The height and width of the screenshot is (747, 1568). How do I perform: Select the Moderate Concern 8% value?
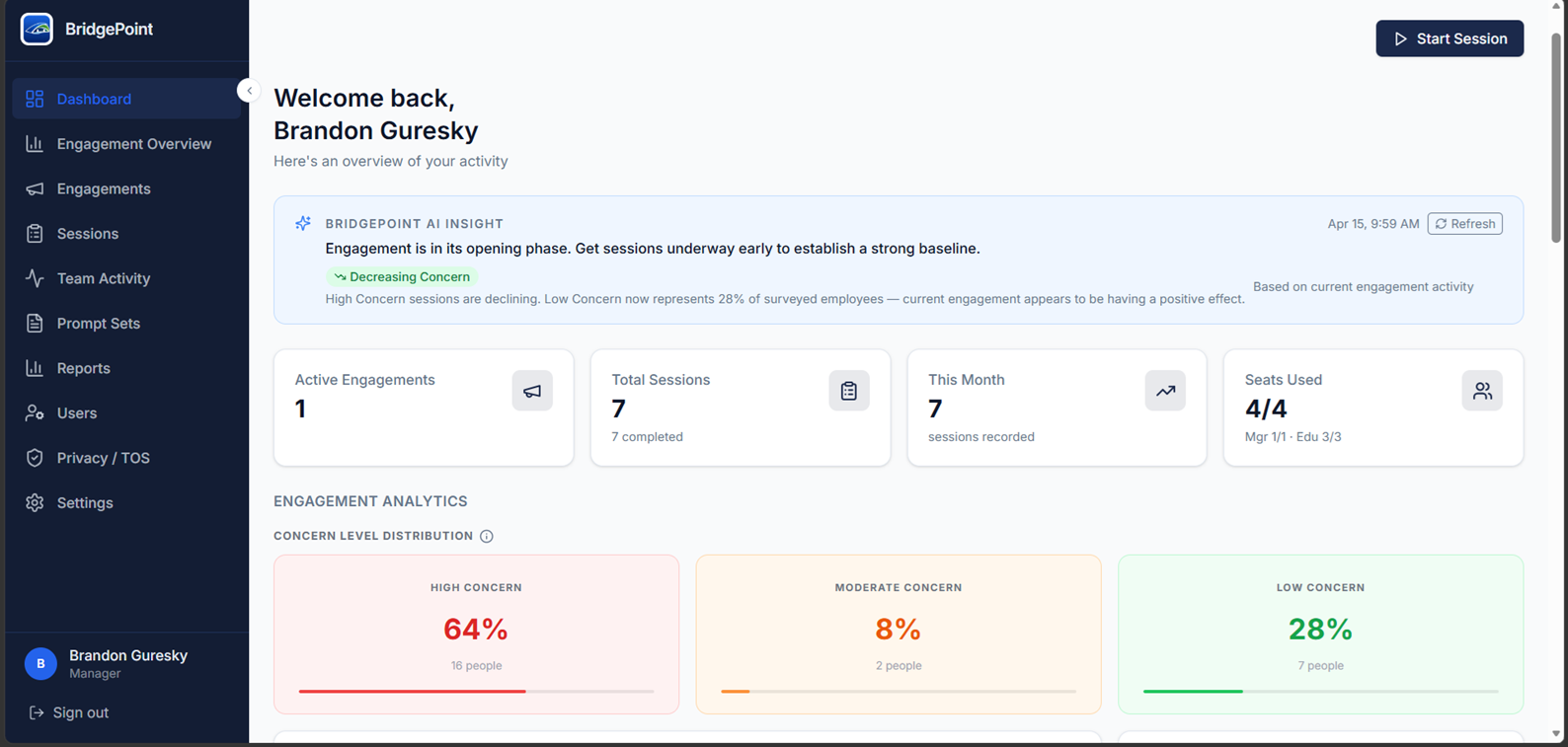[x=899, y=629]
